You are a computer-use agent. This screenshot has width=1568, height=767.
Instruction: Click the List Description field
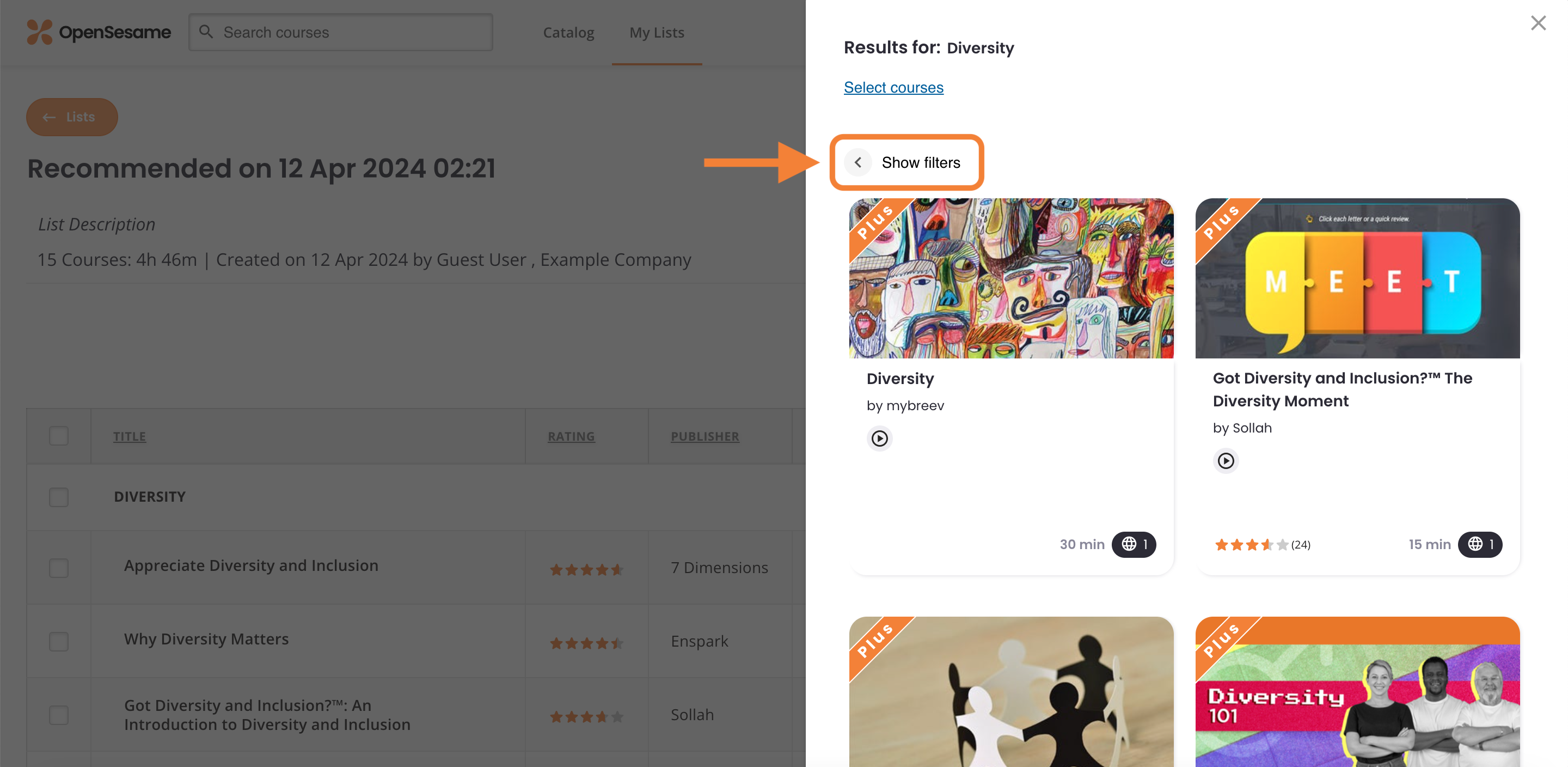[97, 225]
